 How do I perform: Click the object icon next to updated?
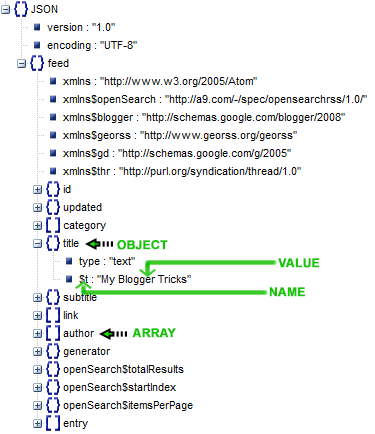coord(53,207)
